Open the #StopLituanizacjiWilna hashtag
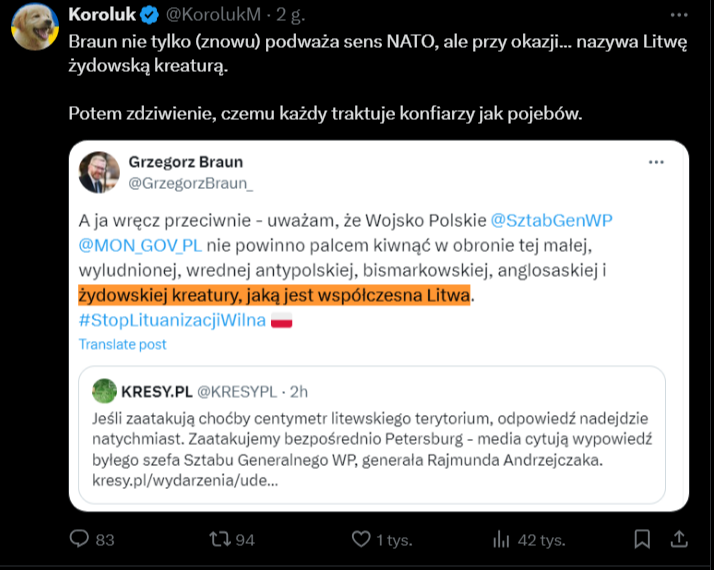 (172, 320)
